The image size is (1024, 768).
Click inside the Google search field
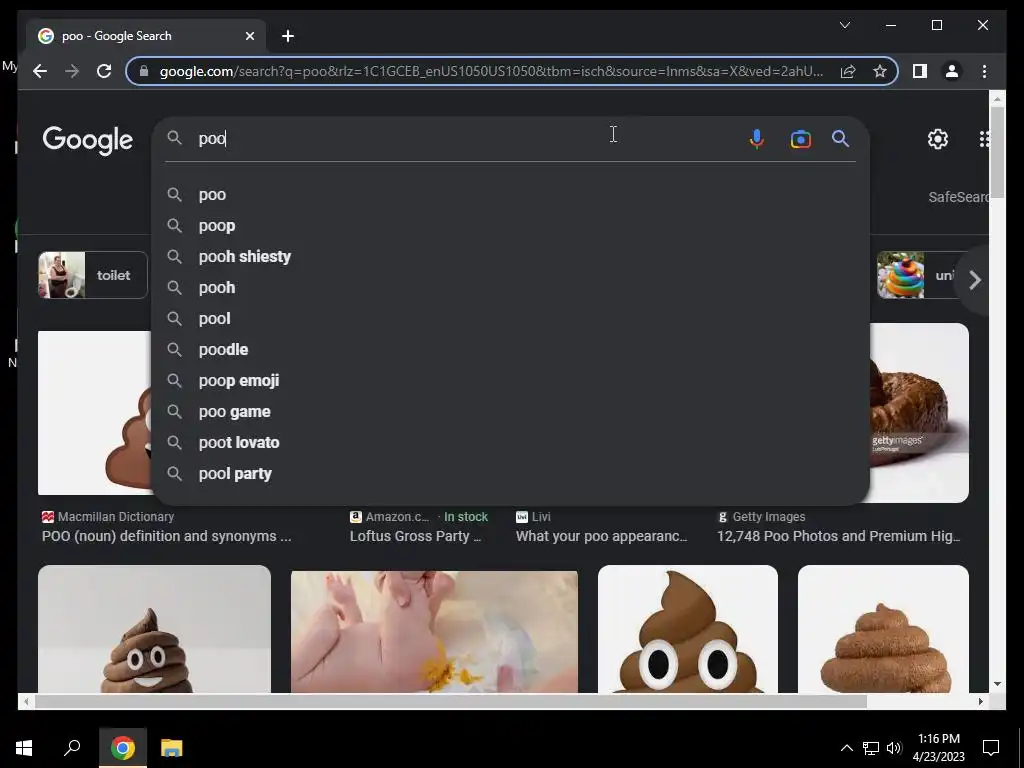click(x=467, y=138)
